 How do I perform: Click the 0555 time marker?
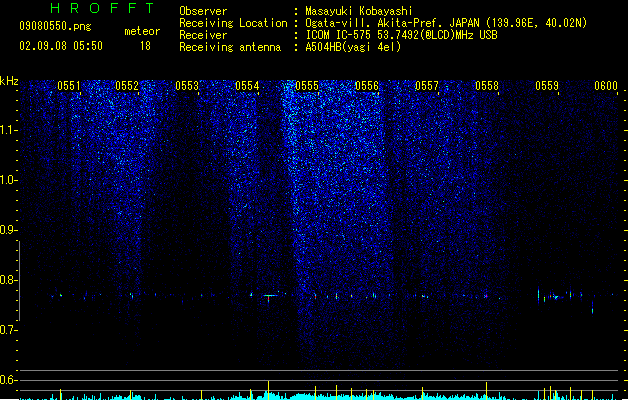pos(307,86)
